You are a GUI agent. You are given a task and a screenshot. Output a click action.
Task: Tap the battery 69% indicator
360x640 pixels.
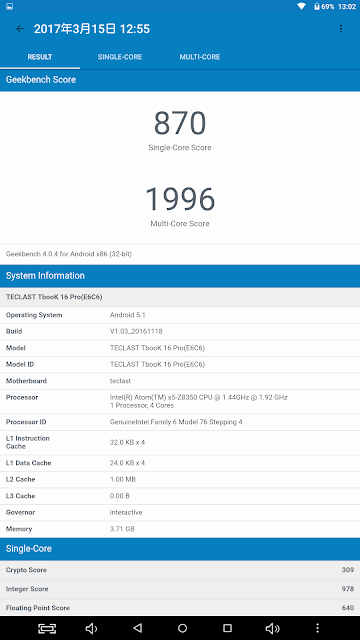click(324, 6)
